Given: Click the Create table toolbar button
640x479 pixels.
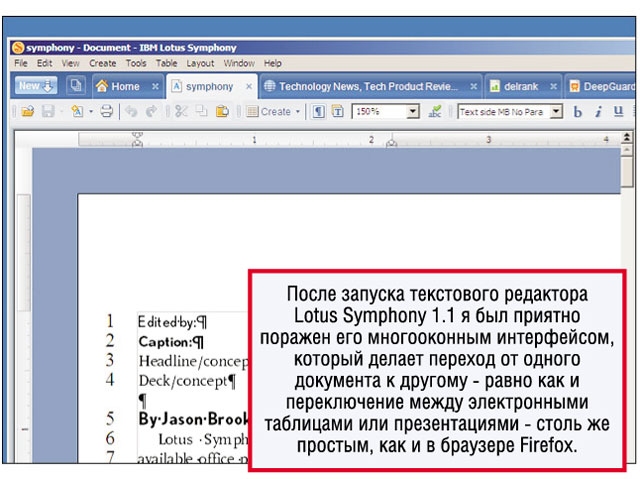Looking at the screenshot, I should (x=269, y=111).
